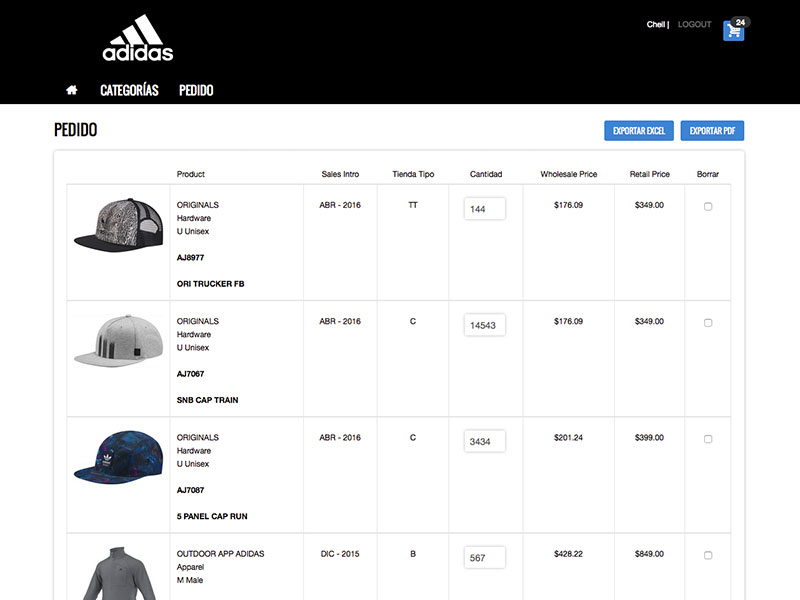
Task: Click the Exportar PDF button
Action: 712,131
